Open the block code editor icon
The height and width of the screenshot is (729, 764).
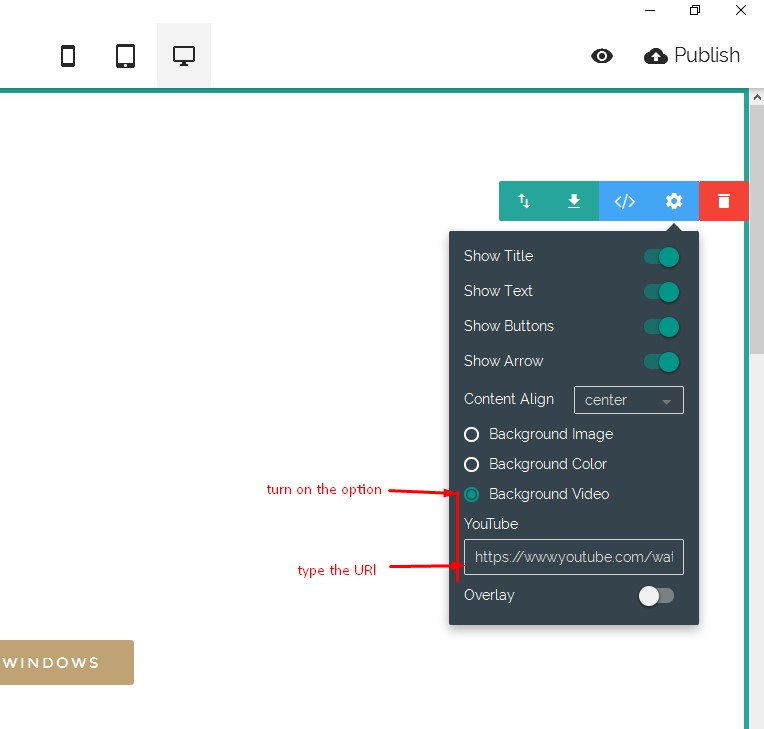point(624,201)
